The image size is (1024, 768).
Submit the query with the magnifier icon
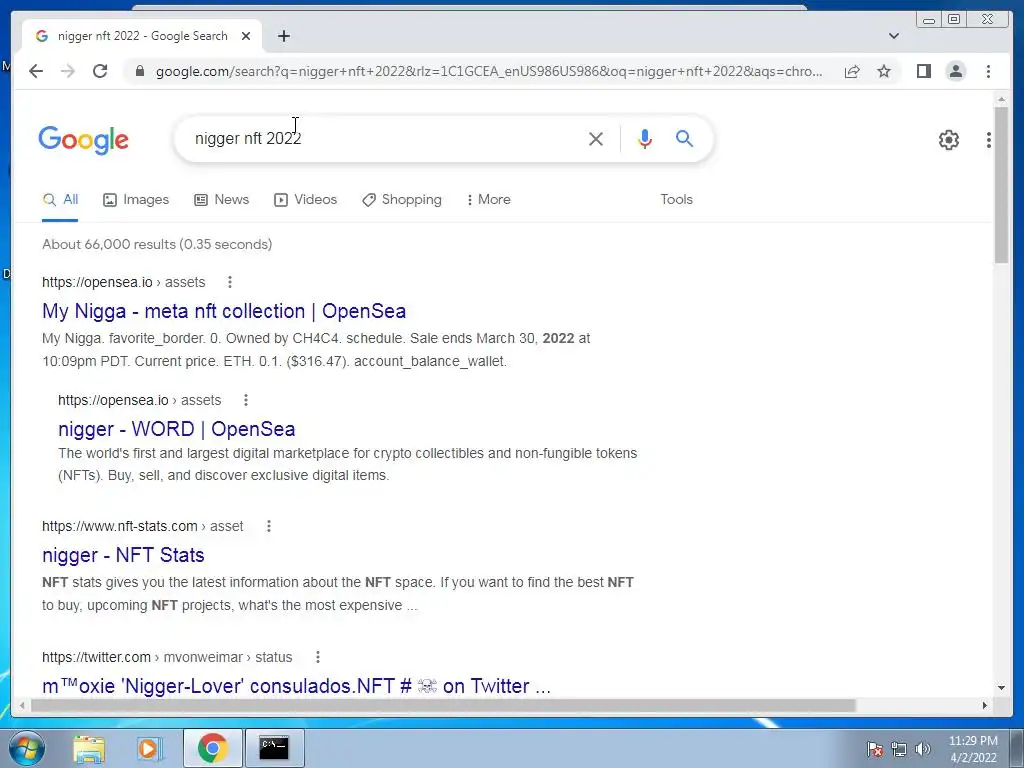(x=684, y=138)
